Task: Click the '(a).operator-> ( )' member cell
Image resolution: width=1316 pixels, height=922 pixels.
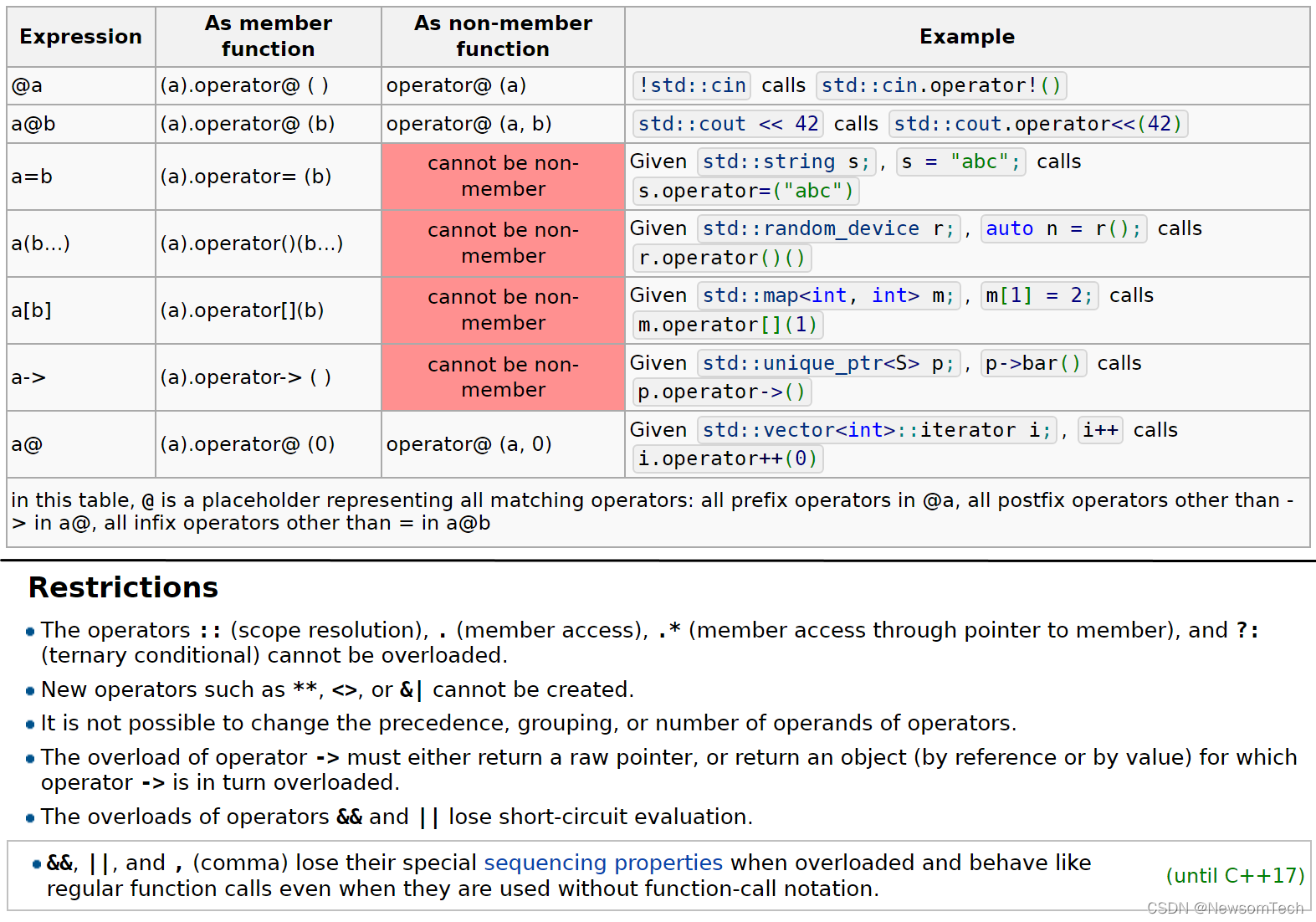Action: [269, 377]
